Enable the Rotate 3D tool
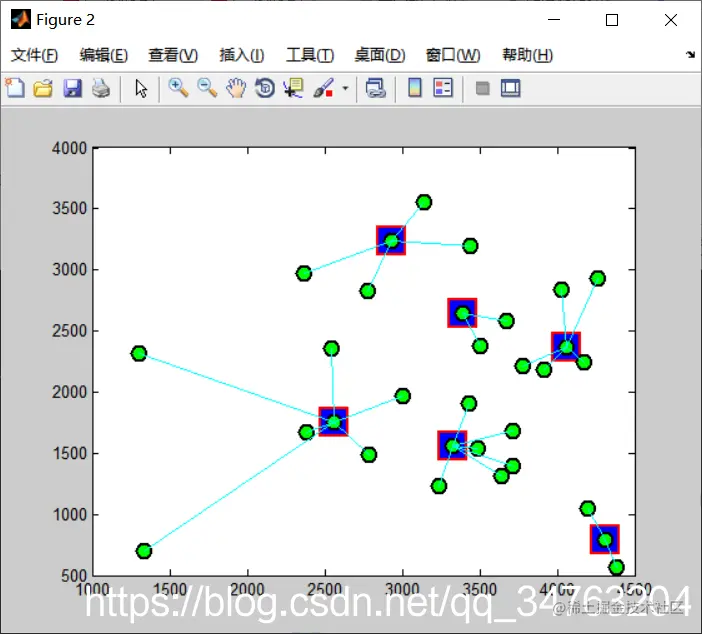Viewport: 702px width, 634px height. tap(265, 88)
